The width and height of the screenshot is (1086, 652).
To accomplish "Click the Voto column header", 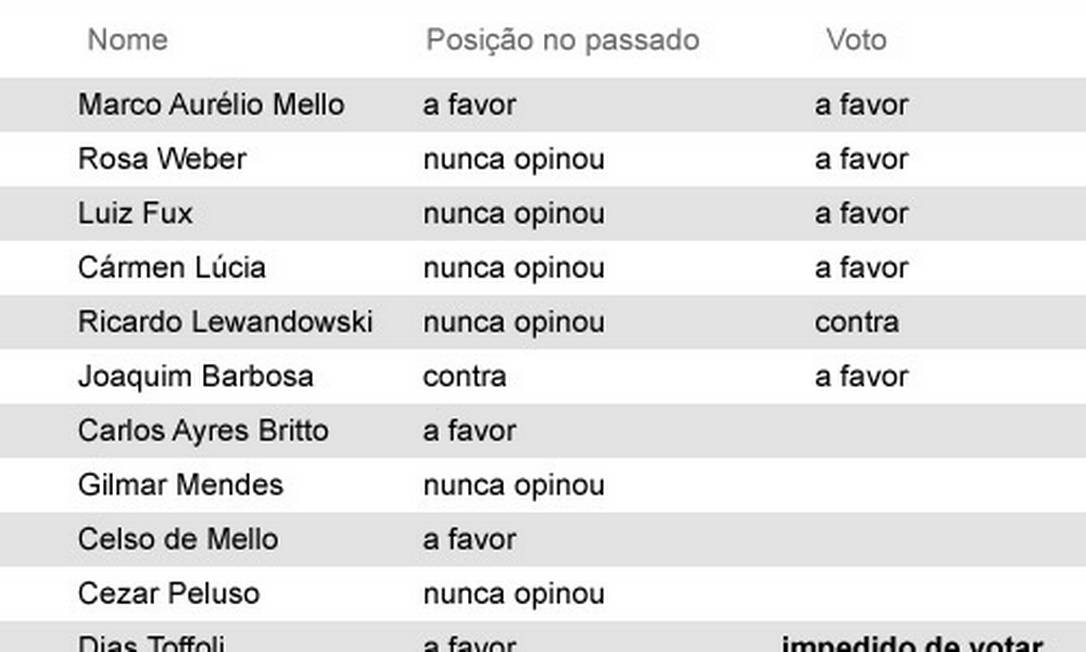I will pos(856,40).
